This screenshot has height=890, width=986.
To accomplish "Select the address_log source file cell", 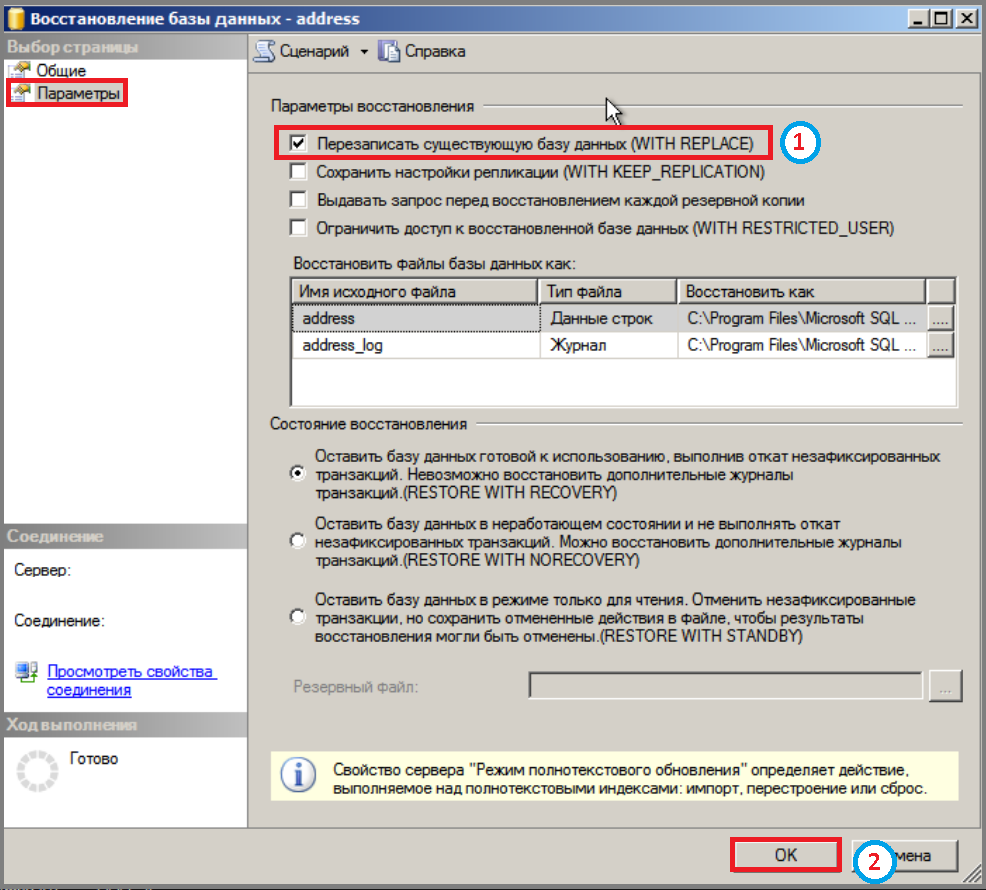I will coord(416,345).
